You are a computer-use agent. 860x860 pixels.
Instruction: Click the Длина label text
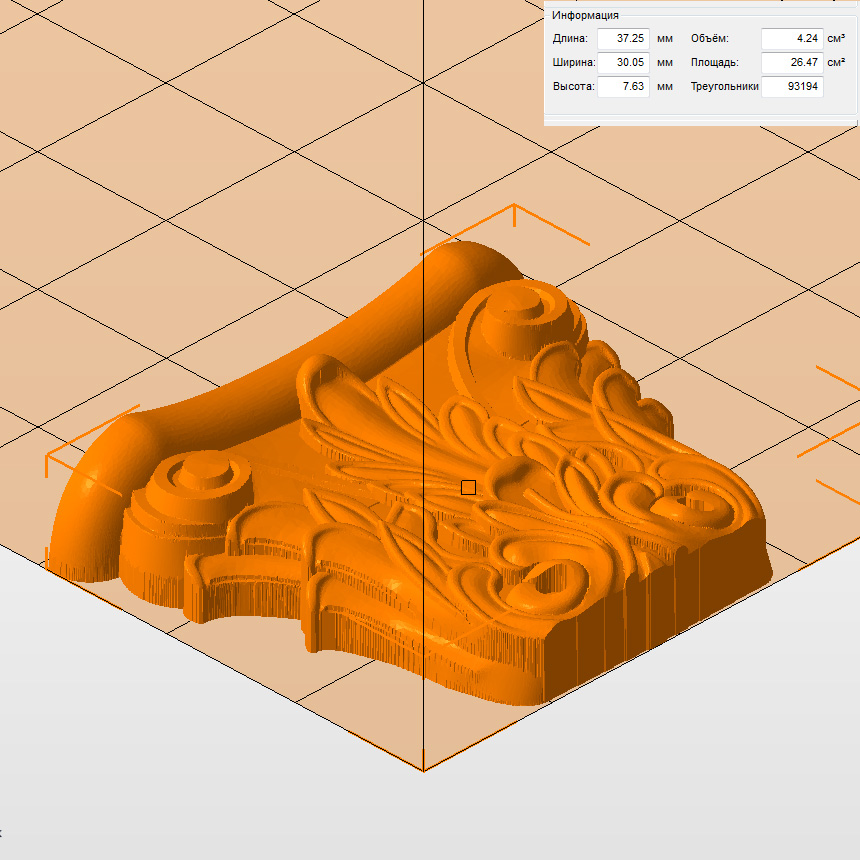point(571,39)
